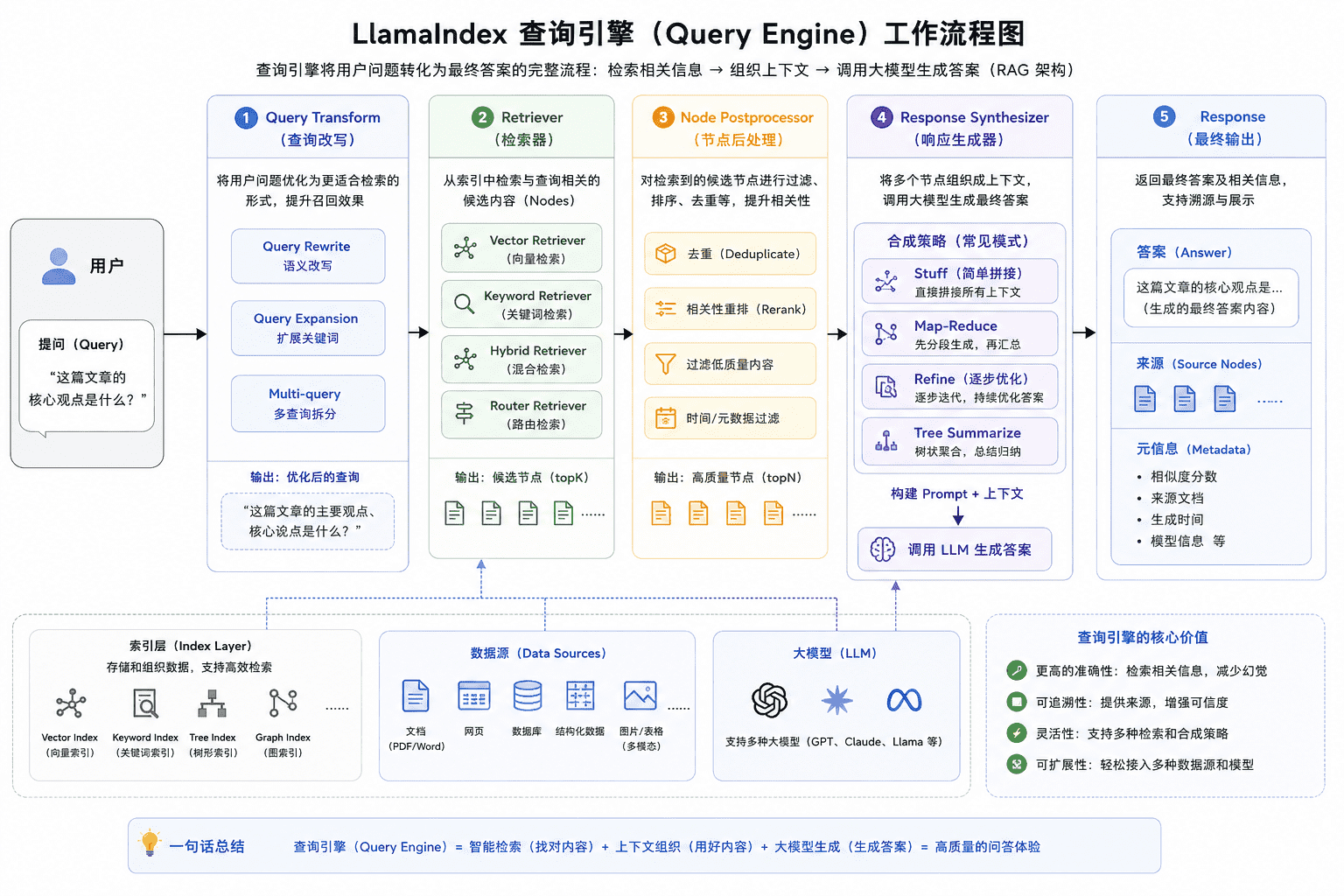1344x896 pixels.
Task: Click the Stuff strategy icon
Action: (x=886, y=281)
